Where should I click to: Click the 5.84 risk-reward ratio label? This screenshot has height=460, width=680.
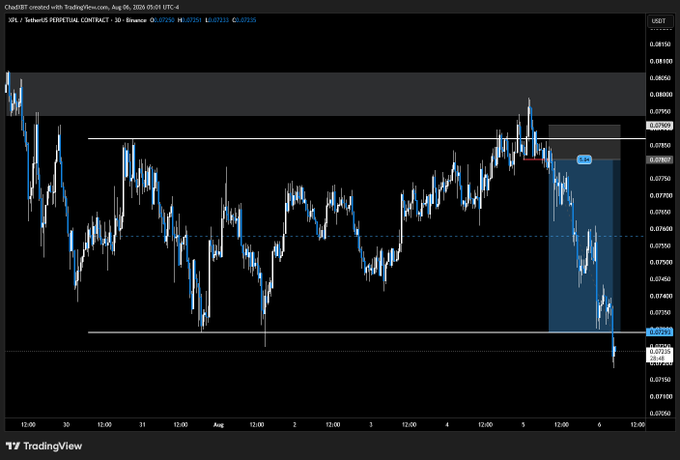click(x=584, y=160)
